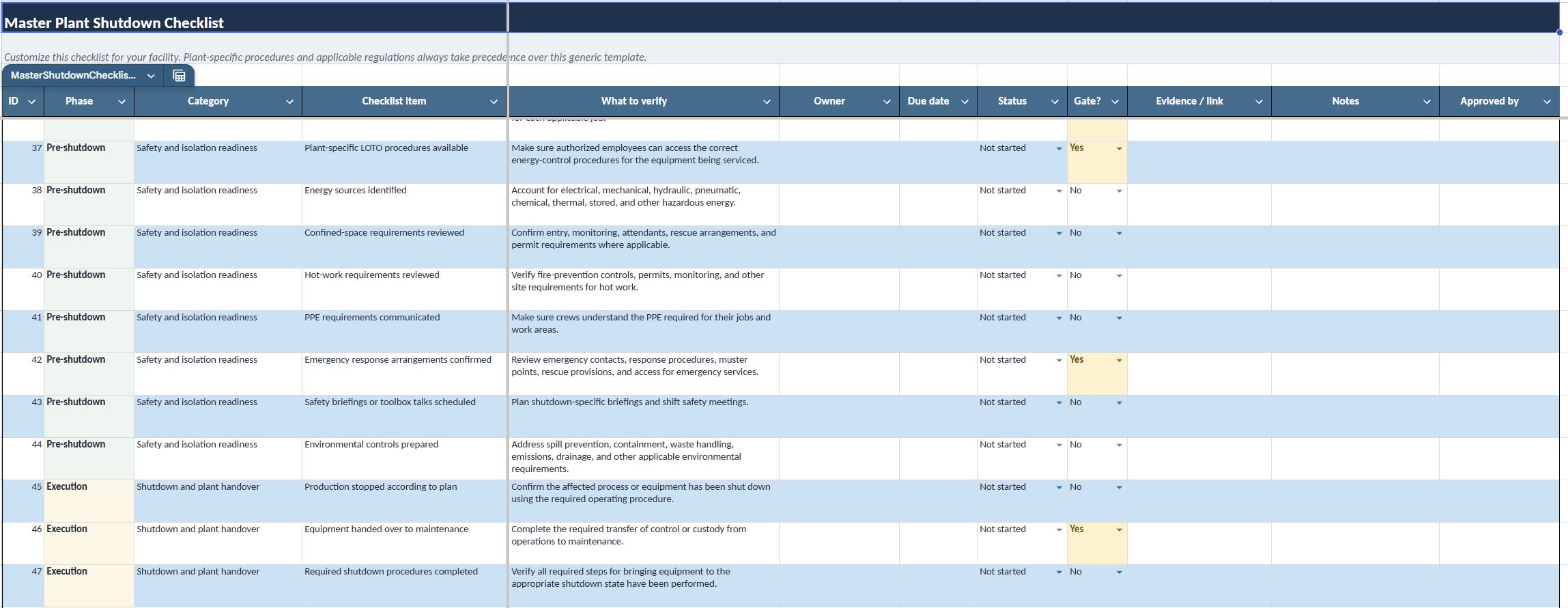Screen dimensions: 1568x608
Task: Select 'Hot-work requirements reviewed' cell
Action: click(x=404, y=290)
